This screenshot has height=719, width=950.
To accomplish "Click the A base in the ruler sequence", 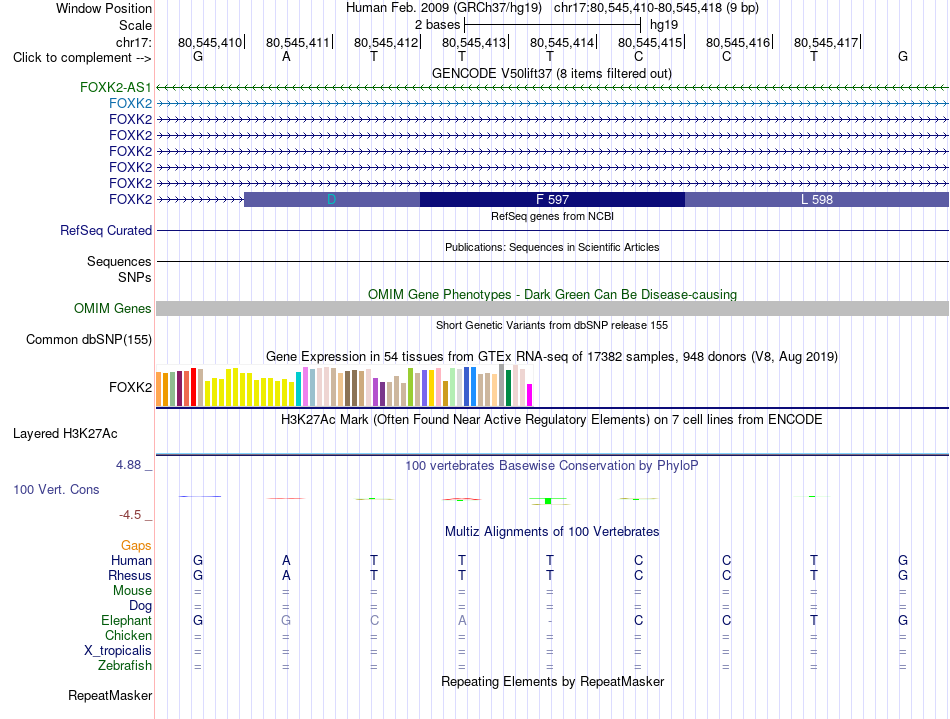I will (286, 56).
